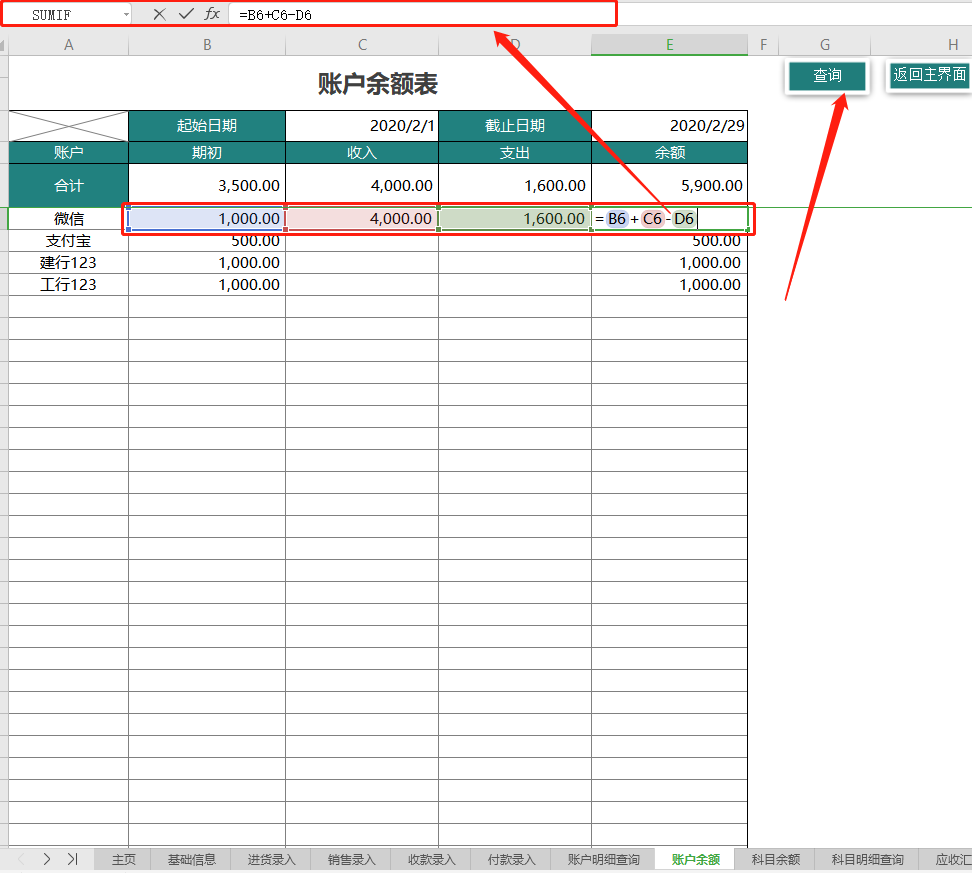Screen dimensions: 972x873
Task: Select column G header
Action: (x=824, y=45)
